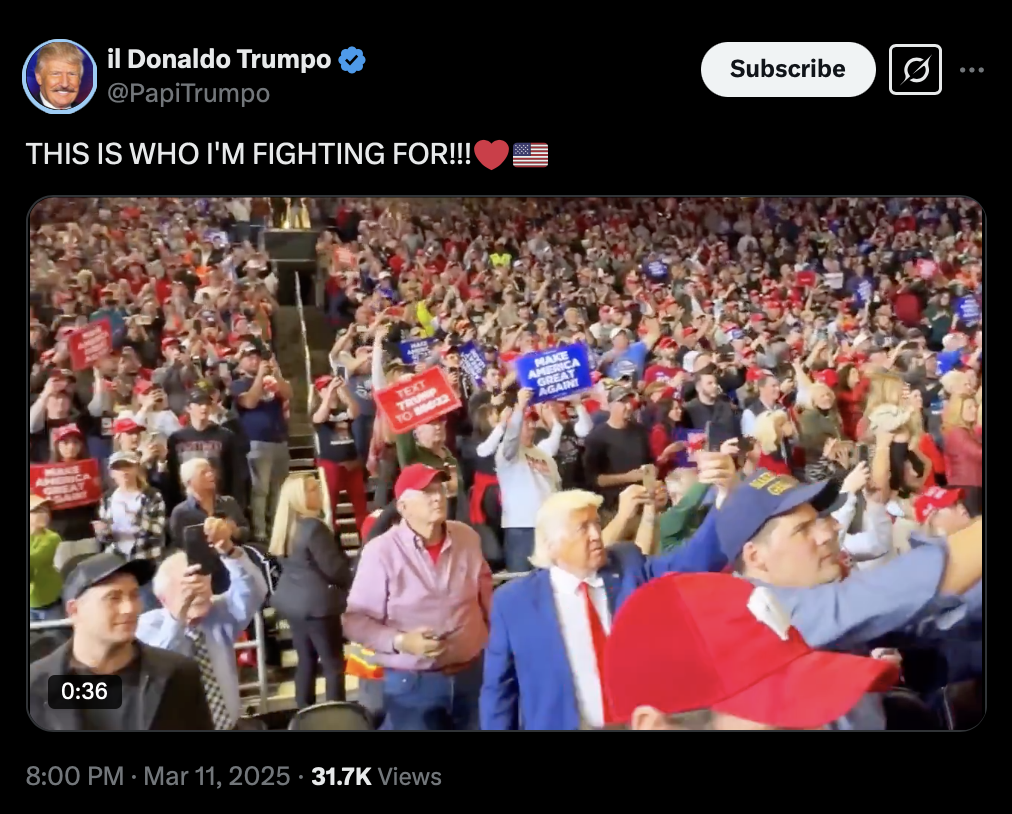Open the Grok slashed-circle icon
Viewport: 1012px width, 814px height.
pos(915,69)
